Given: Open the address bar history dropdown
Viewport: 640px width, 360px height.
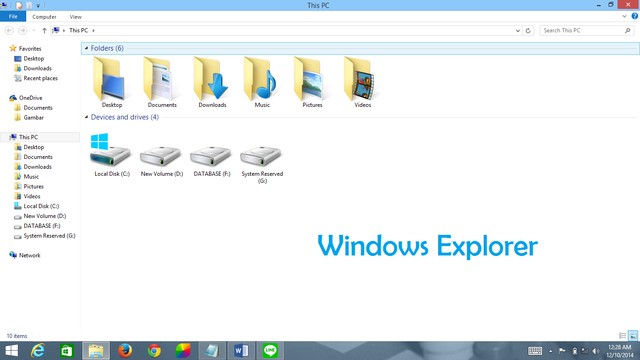Looking at the screenshot, I should [518, 30].
